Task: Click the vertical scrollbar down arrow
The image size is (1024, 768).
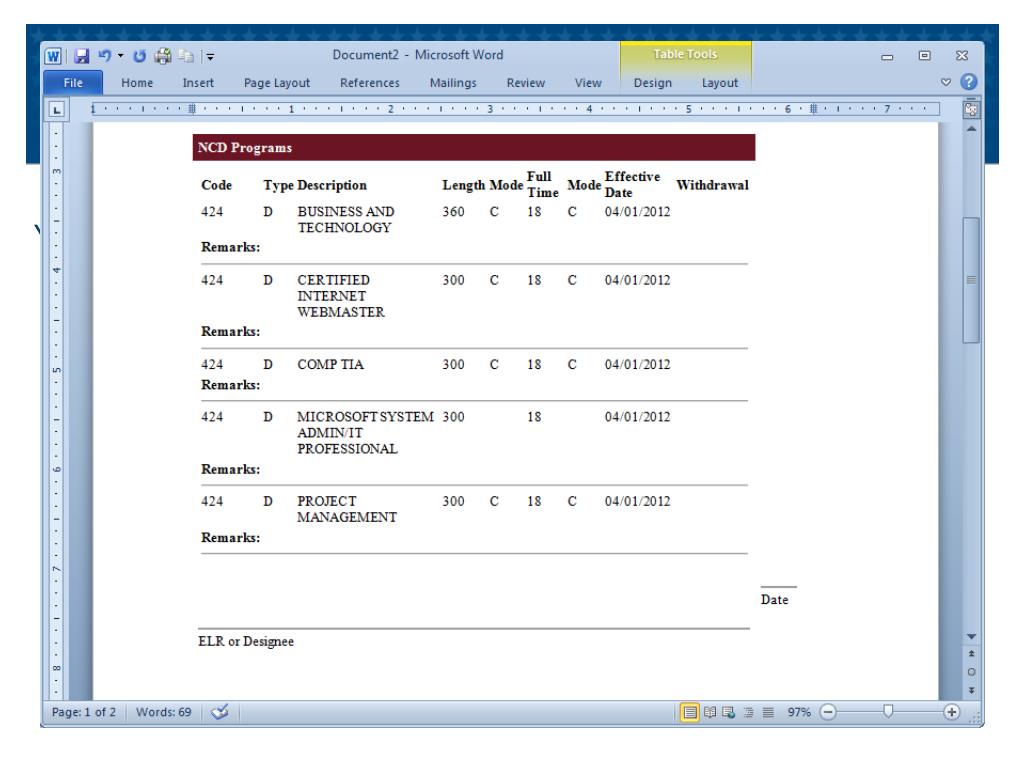Action: [x=971, y=636]
